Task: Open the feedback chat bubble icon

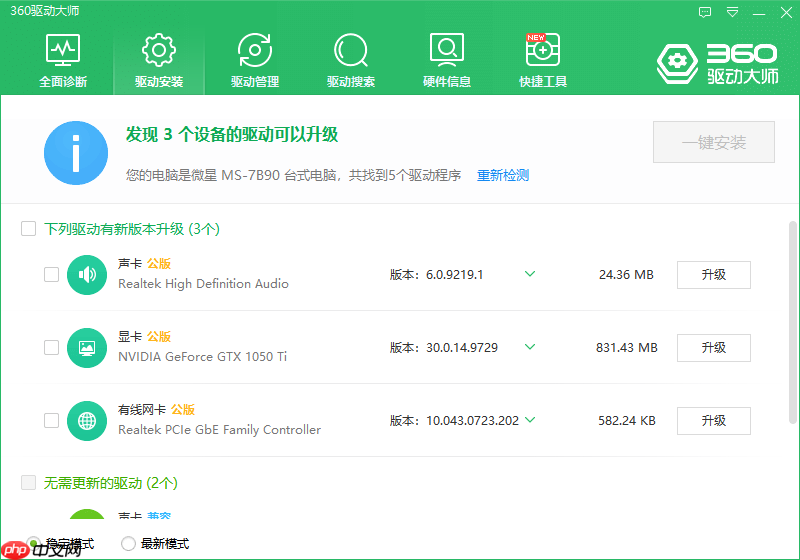Action: pyautogui.click(x=705, y=12)
